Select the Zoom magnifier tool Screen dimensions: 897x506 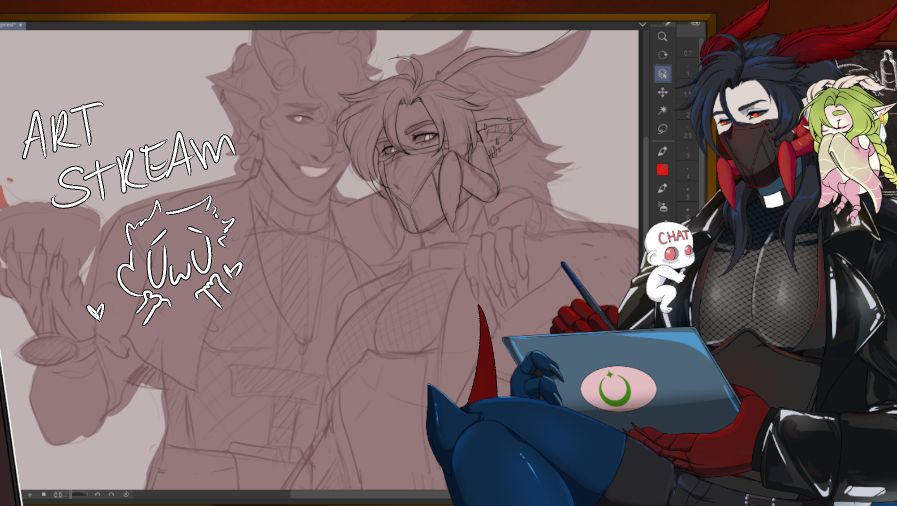point(662,37)
